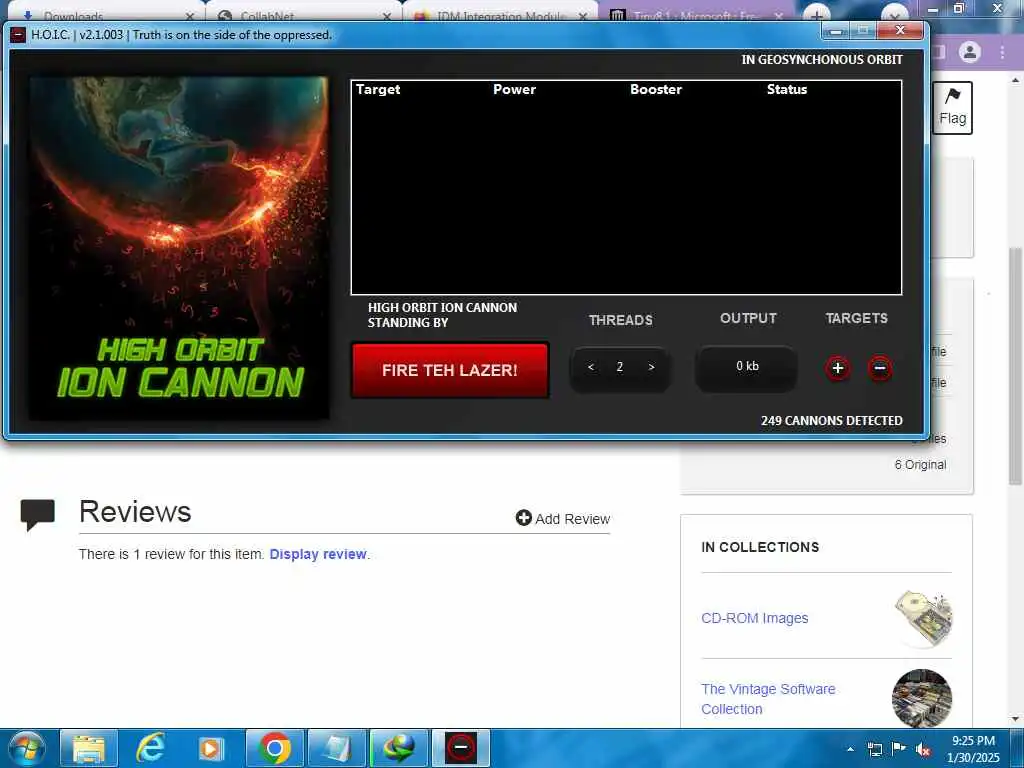Click the network tray icon
This screenshot has width=1024, height=768.
click(x=874, y=749)
